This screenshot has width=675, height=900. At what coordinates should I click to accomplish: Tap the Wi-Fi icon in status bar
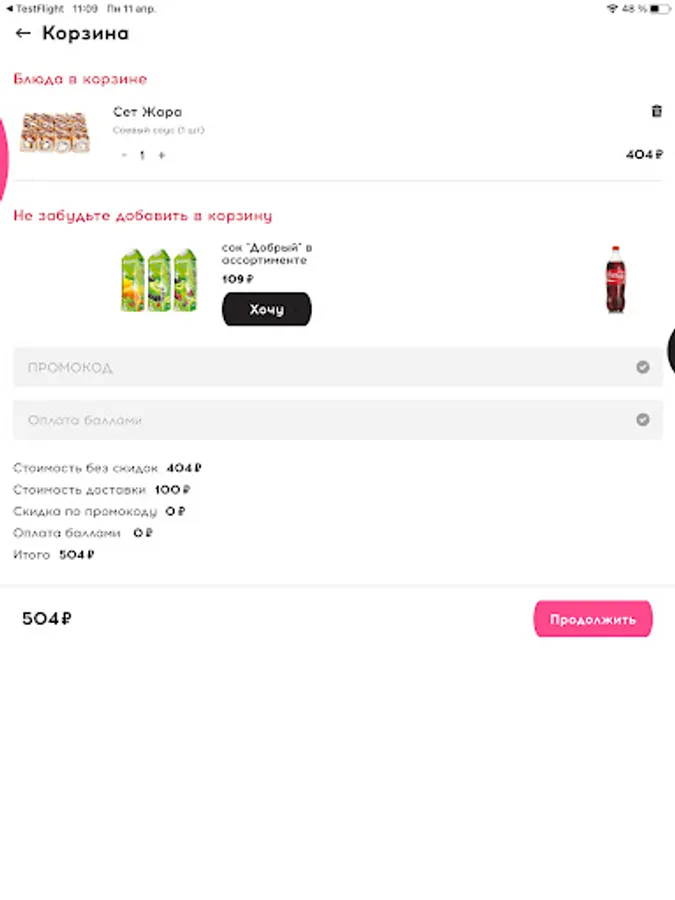(612, 9)
